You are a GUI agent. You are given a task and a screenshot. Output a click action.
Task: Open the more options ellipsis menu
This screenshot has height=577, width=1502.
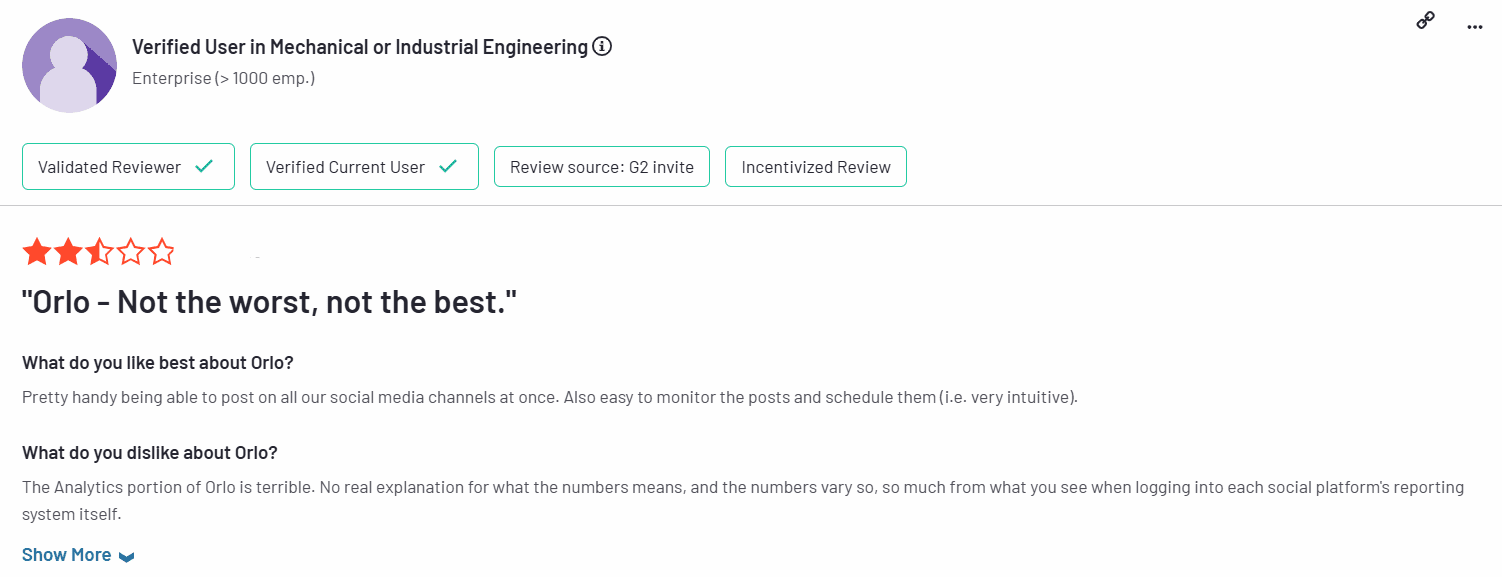coord(1475,26)
